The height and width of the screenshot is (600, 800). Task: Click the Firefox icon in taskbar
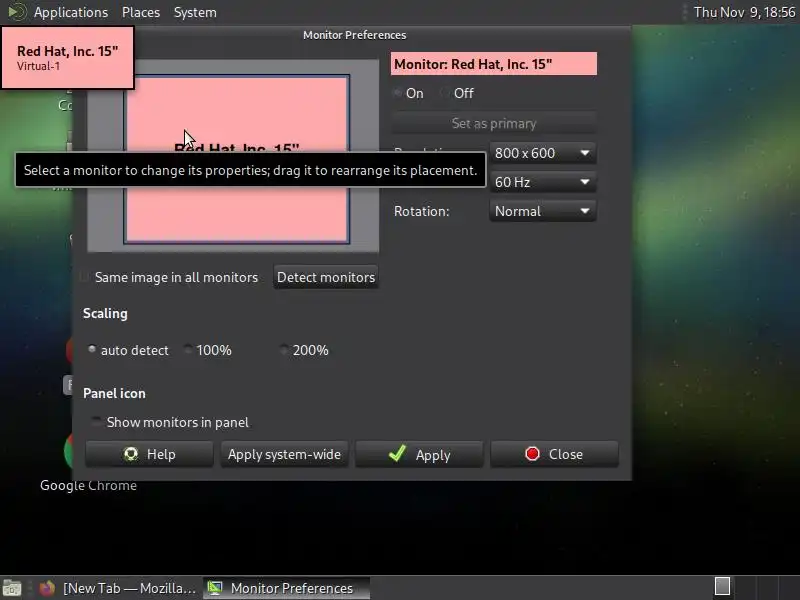click(46, 588)
